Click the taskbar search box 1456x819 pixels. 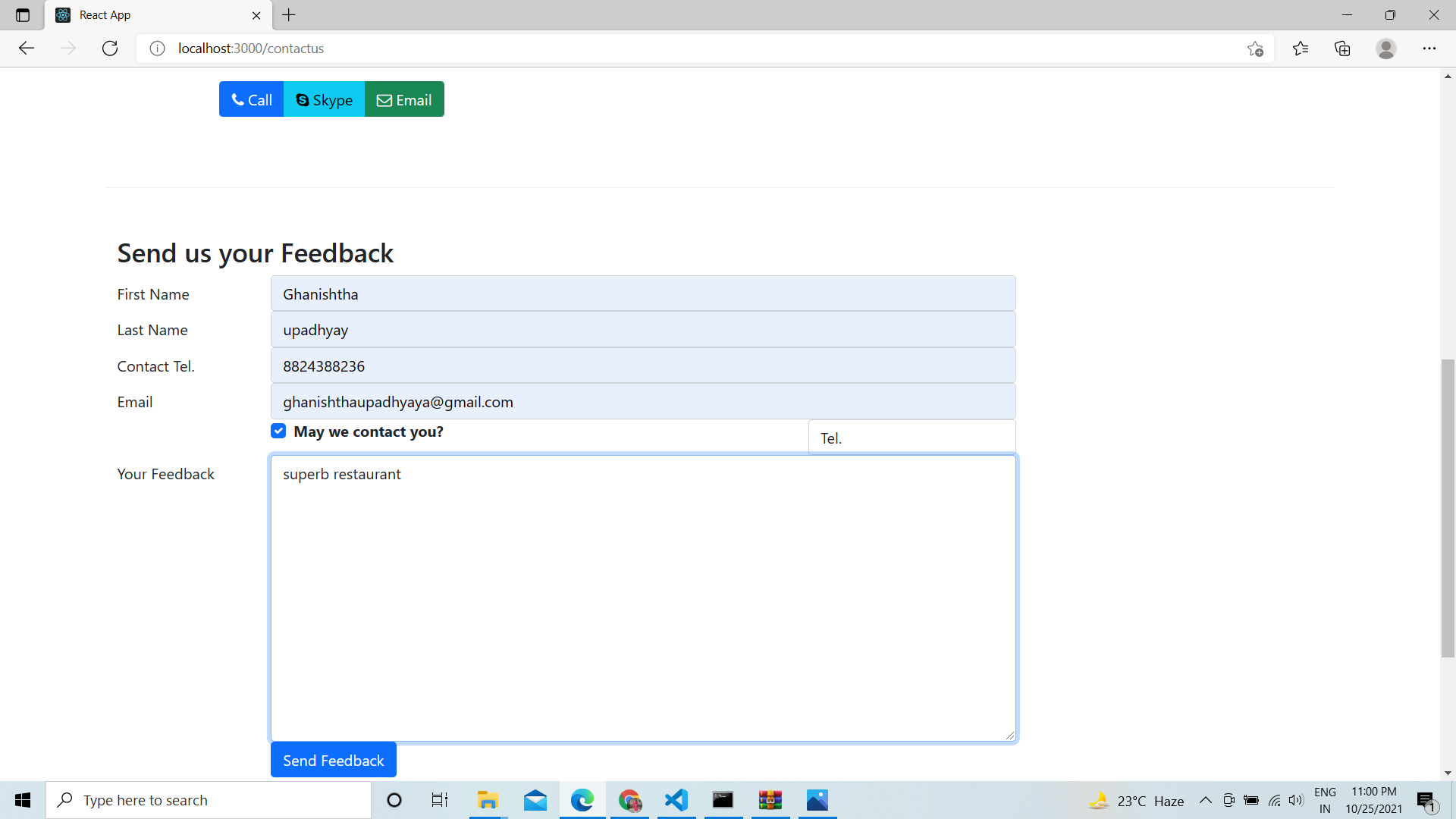[209, 800]
